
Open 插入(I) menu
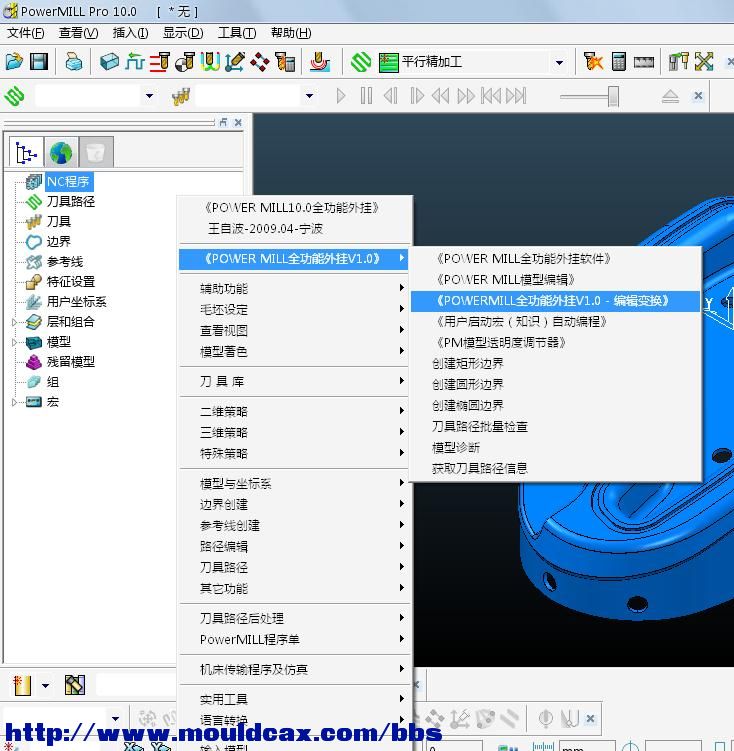pos(130,33)
